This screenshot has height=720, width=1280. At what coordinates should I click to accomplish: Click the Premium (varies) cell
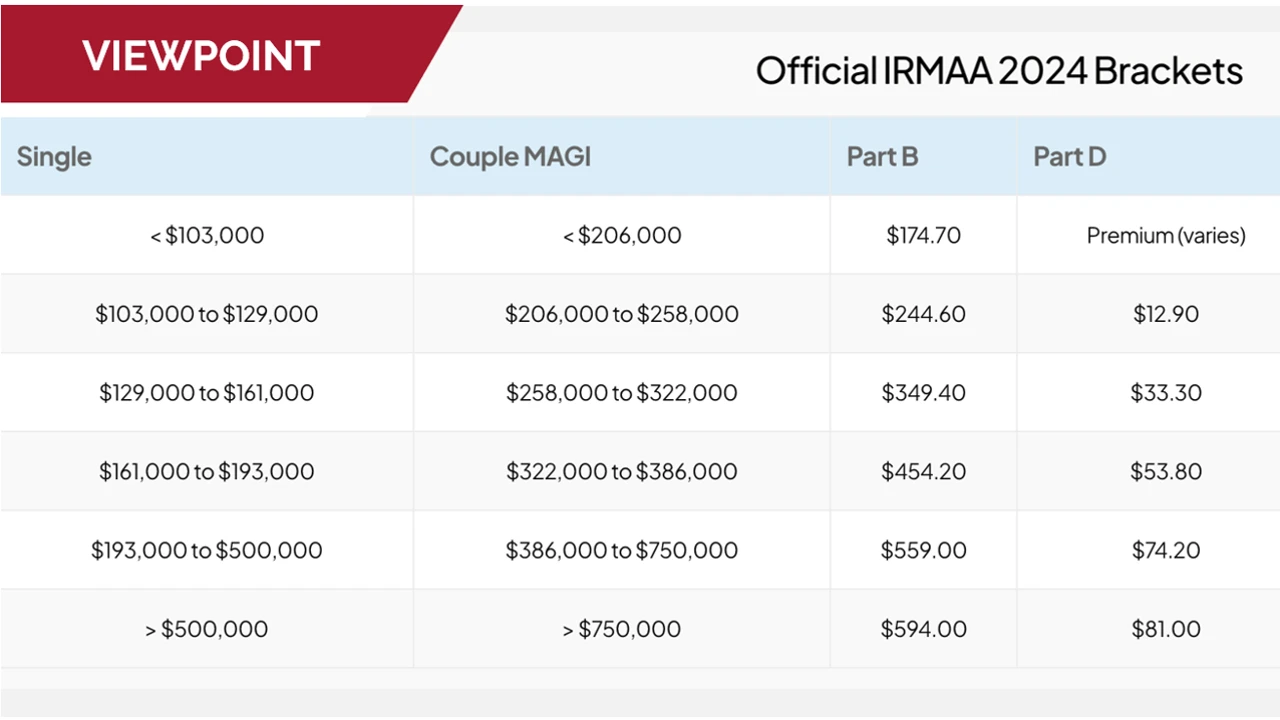1166,236
